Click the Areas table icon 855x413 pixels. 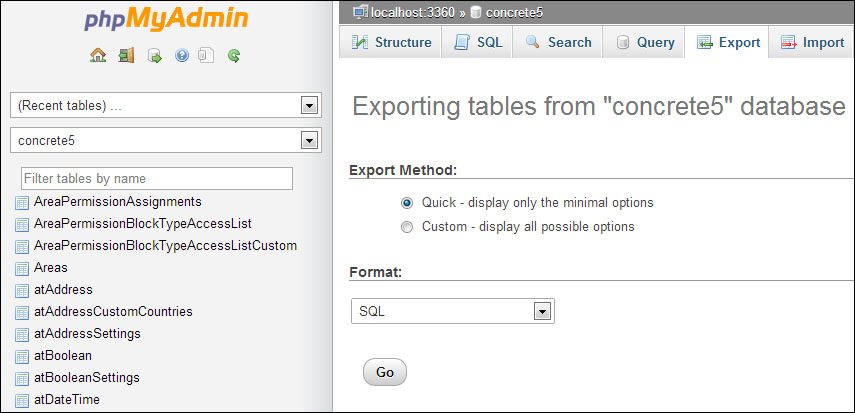(x=22, y=268)
